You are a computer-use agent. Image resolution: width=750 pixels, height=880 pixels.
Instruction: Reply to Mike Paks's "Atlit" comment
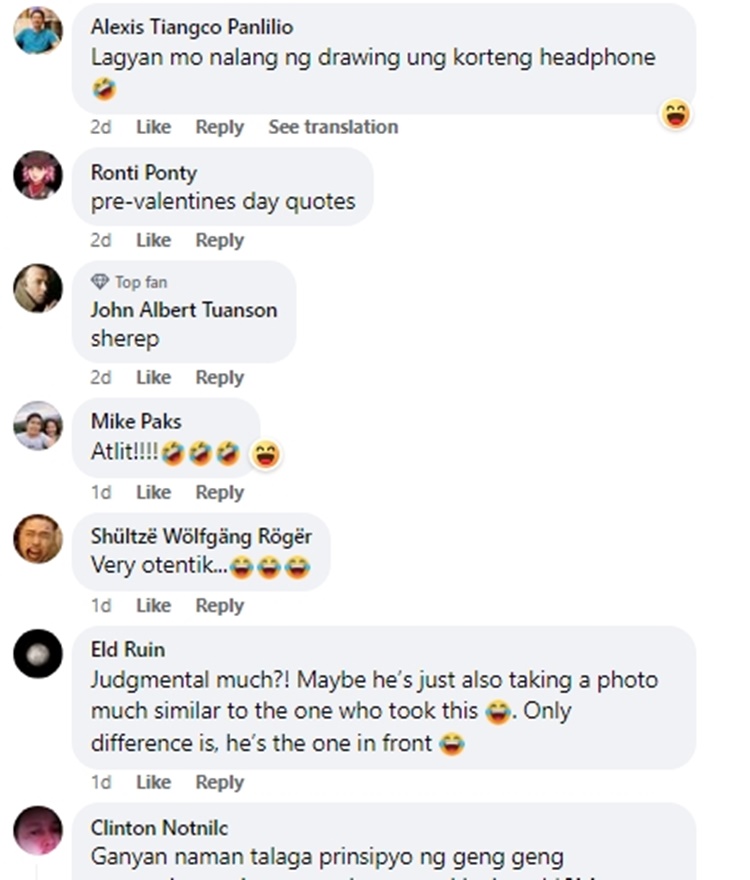[x=219, y=492]
